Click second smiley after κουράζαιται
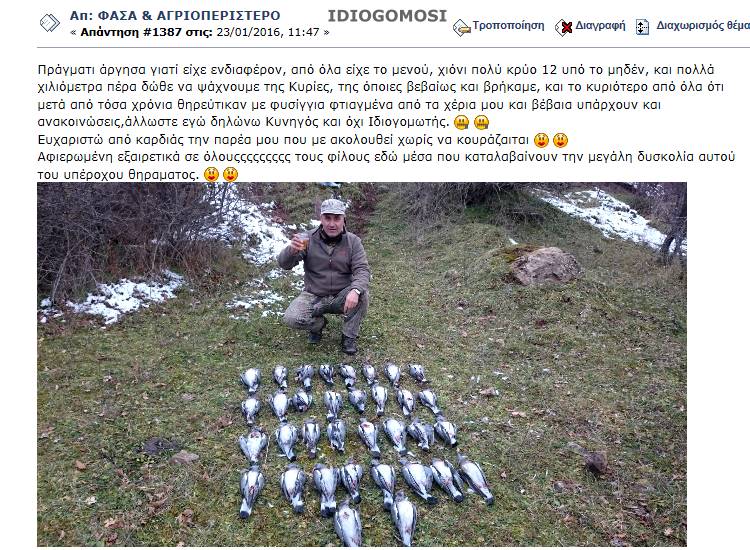750x550 pixels. 561,140
